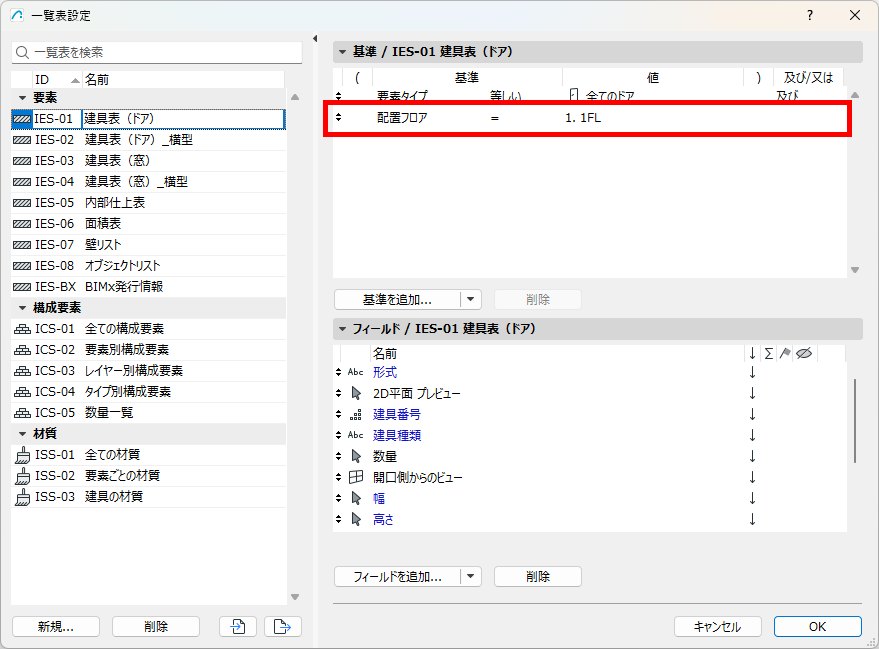The image size is (879, 649).
Task: Select ICS-03 レイヤー別構成要素
Action: [x=149, y=371]
